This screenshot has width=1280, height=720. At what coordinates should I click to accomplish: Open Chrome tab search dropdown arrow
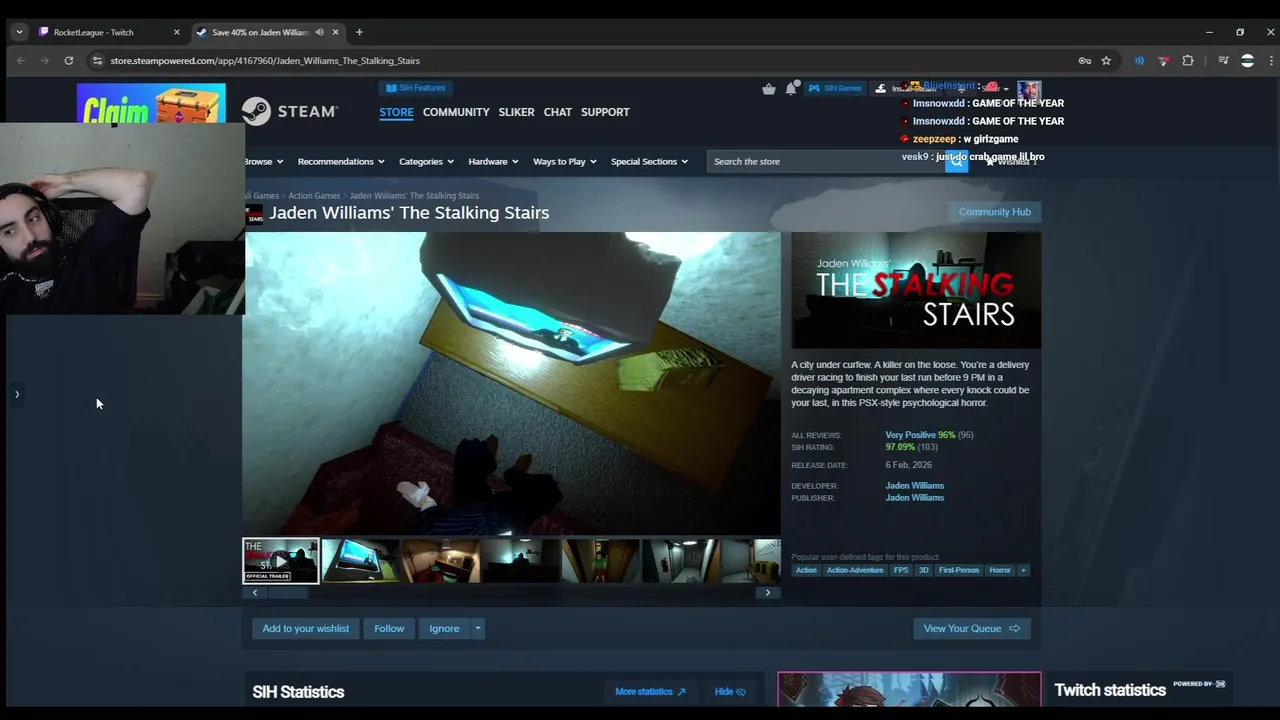pyautogui.click(x=19, y=32)
